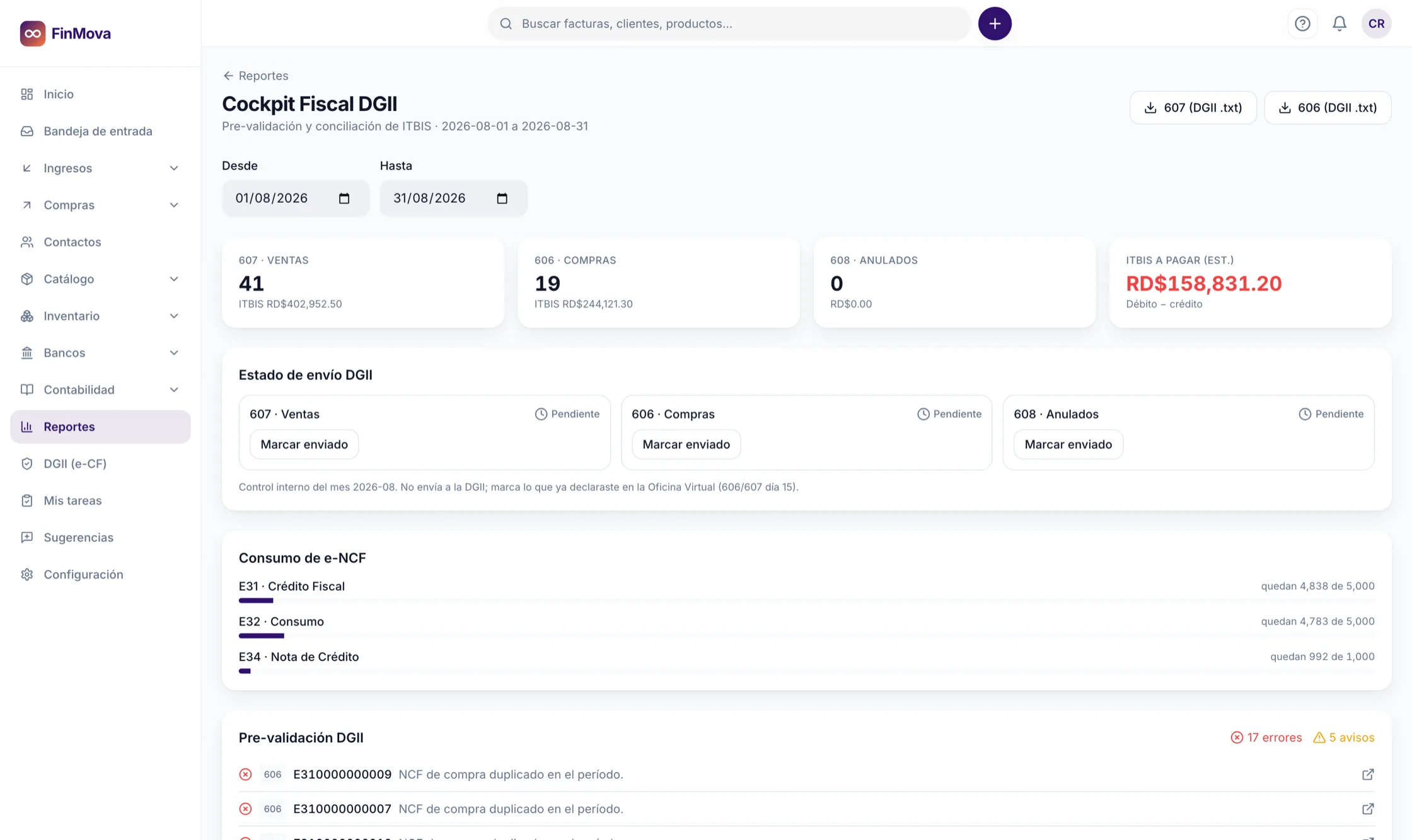
Task: Click the download icon on 607 export button
Action: pyautogui.click(x=1150, y=108)
